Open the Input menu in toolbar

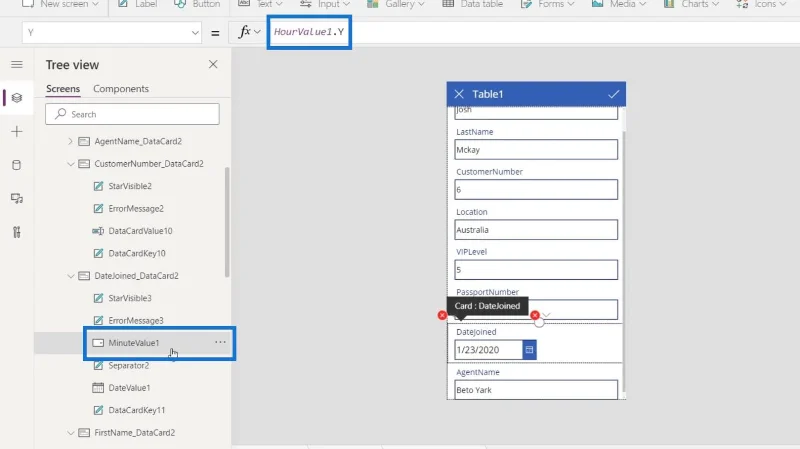(x=325, y=4)
